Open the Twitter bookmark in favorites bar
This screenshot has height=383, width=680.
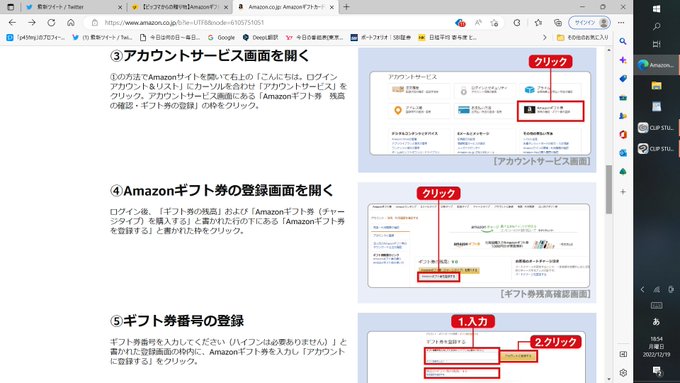click(102, 38)
